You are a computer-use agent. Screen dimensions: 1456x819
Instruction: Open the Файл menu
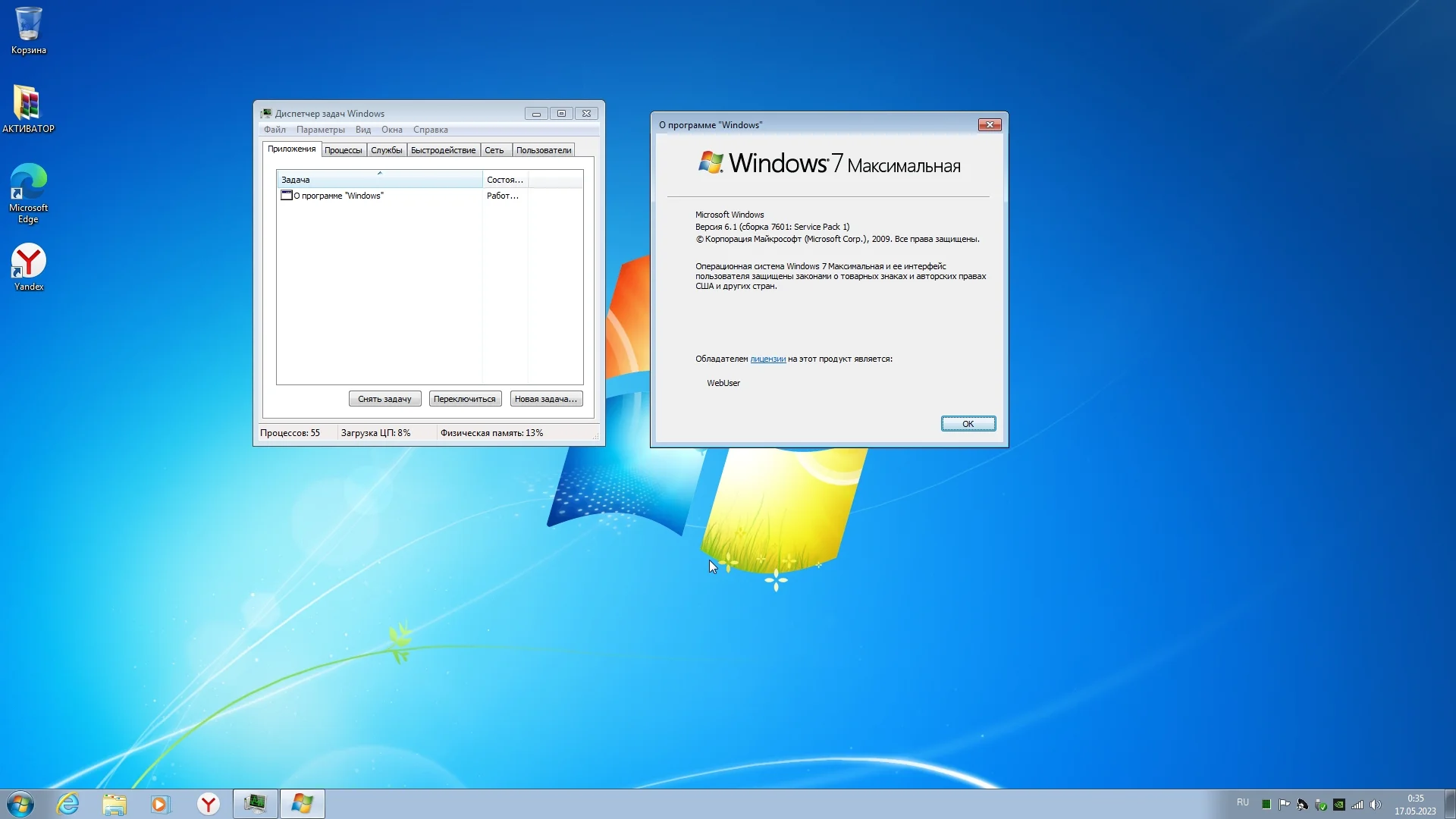pyautogui.click(x=275, y=130)
